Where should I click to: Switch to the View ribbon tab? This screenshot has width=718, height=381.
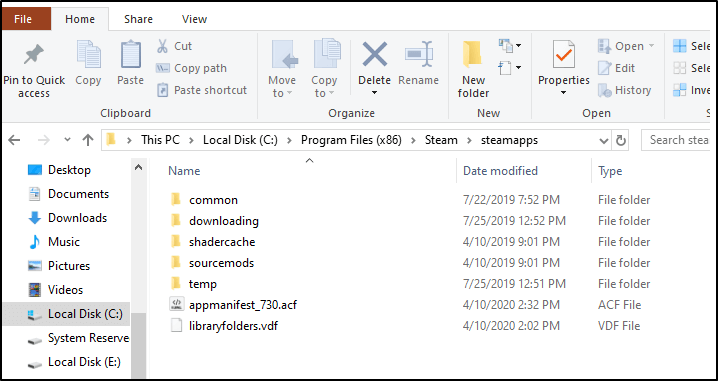(194, 19)
